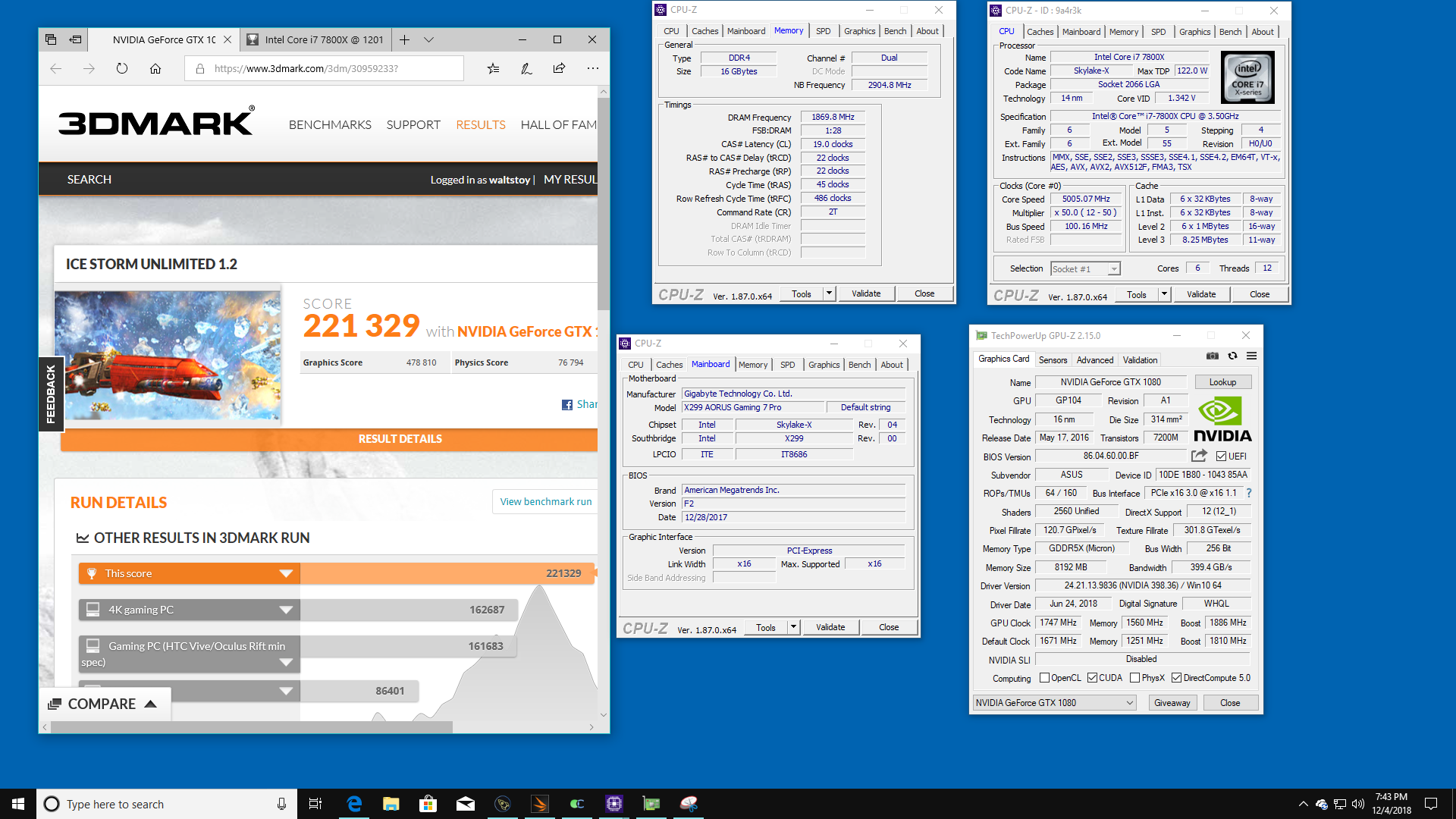
Task: Expand the Gaming PC HTC Vive dropdown
Action: 286,662
